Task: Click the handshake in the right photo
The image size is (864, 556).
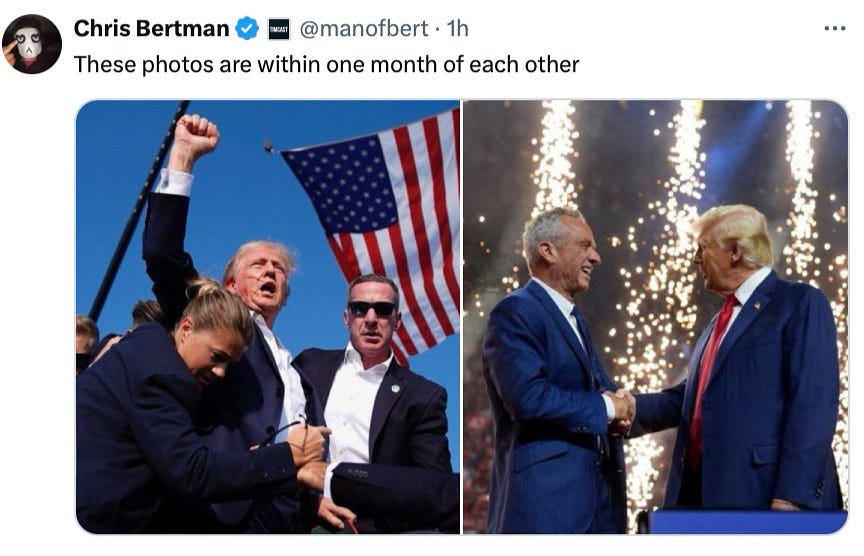Action: 622,409
